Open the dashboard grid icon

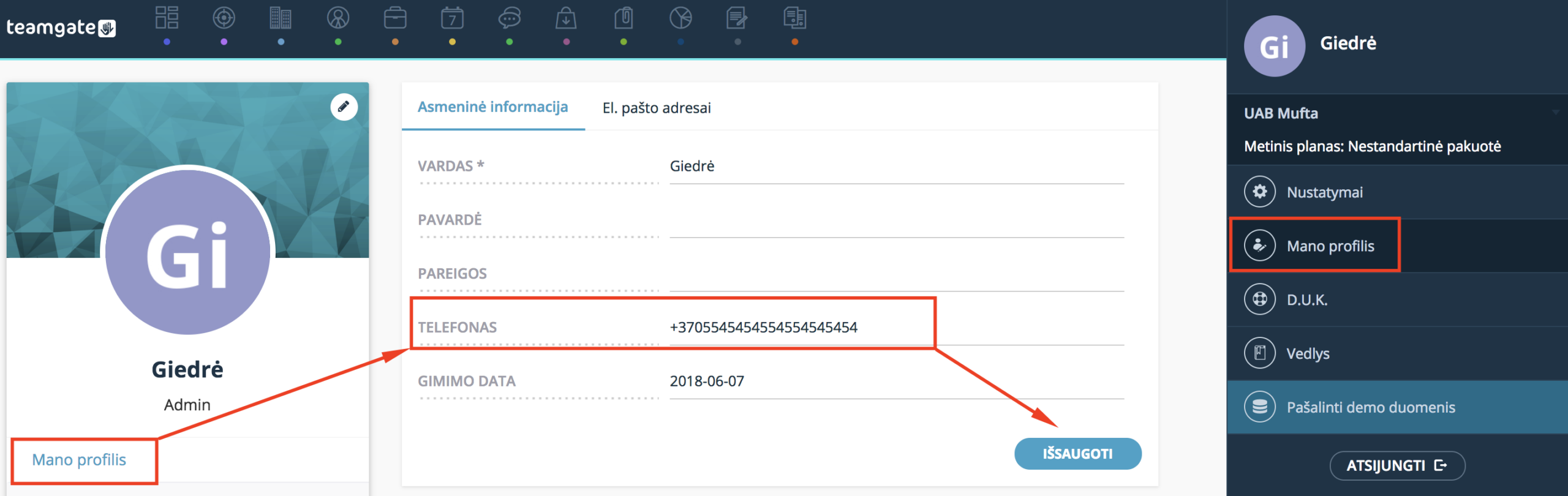[167, 18]
